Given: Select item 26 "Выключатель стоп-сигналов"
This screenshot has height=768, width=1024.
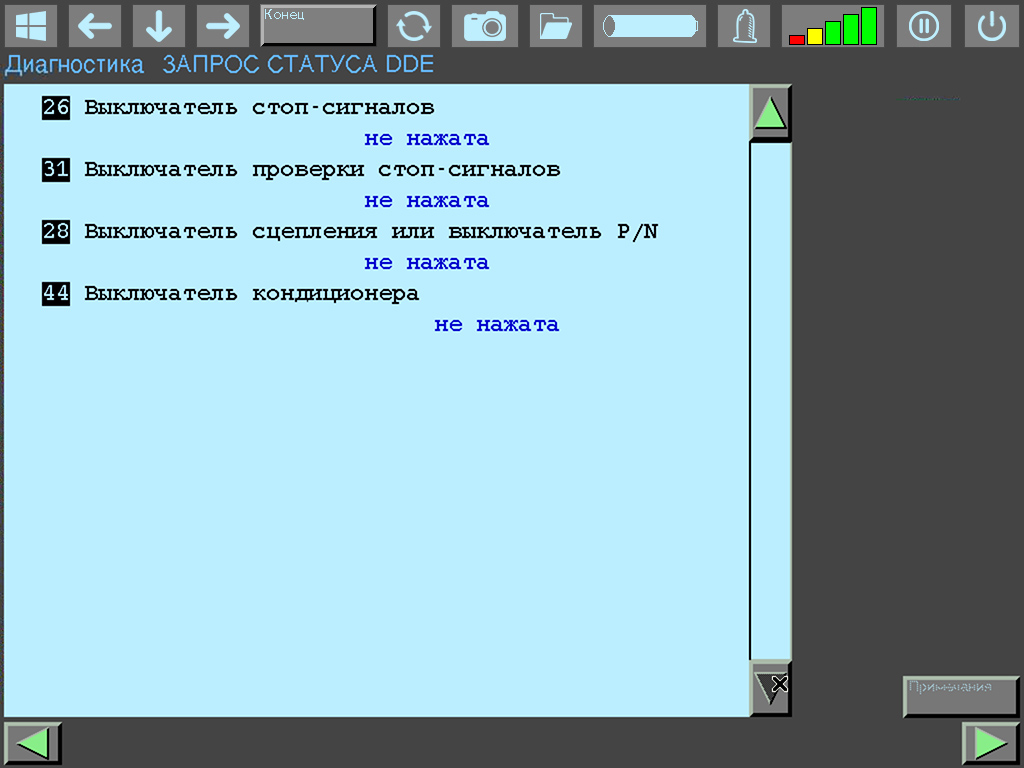Looking at the screenshot, I should click(x=258, y=108).
